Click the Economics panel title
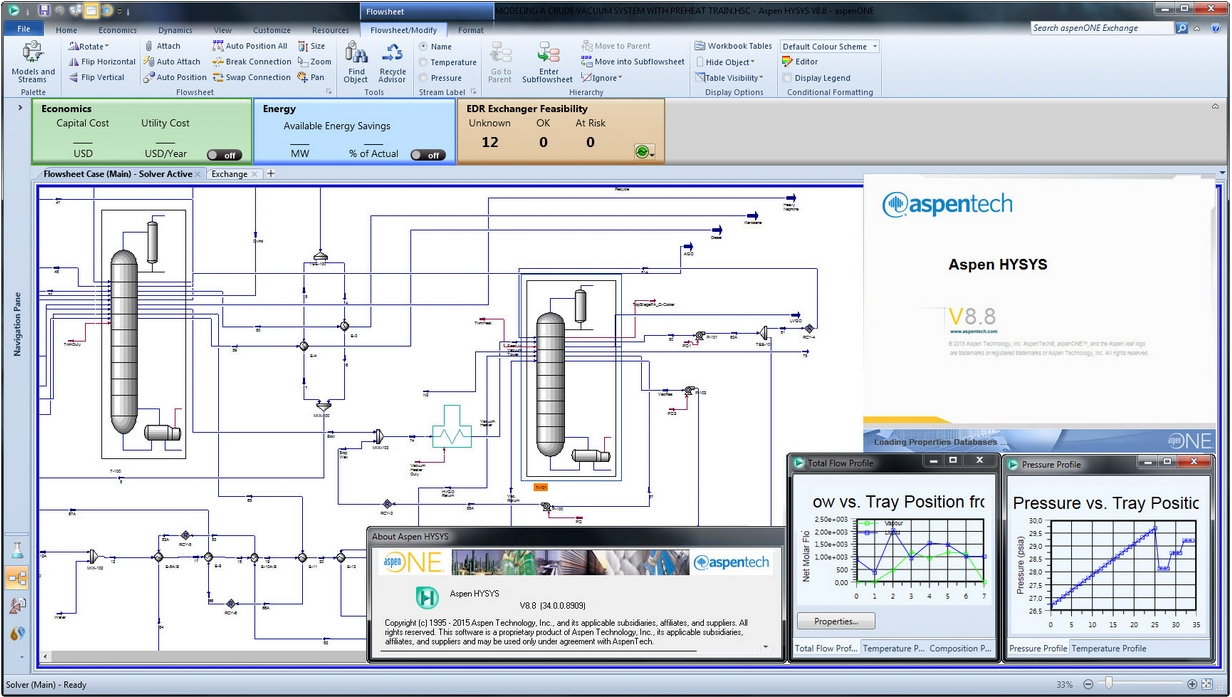The height and width of the screenshot is (697, 1232). tap(66, 109)
